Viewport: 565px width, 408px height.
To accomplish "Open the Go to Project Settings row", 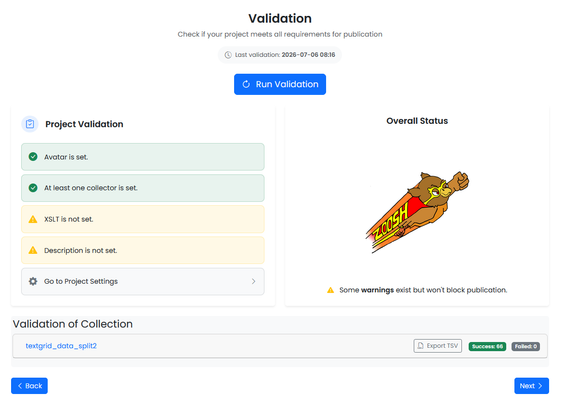I will pos(143,281).
